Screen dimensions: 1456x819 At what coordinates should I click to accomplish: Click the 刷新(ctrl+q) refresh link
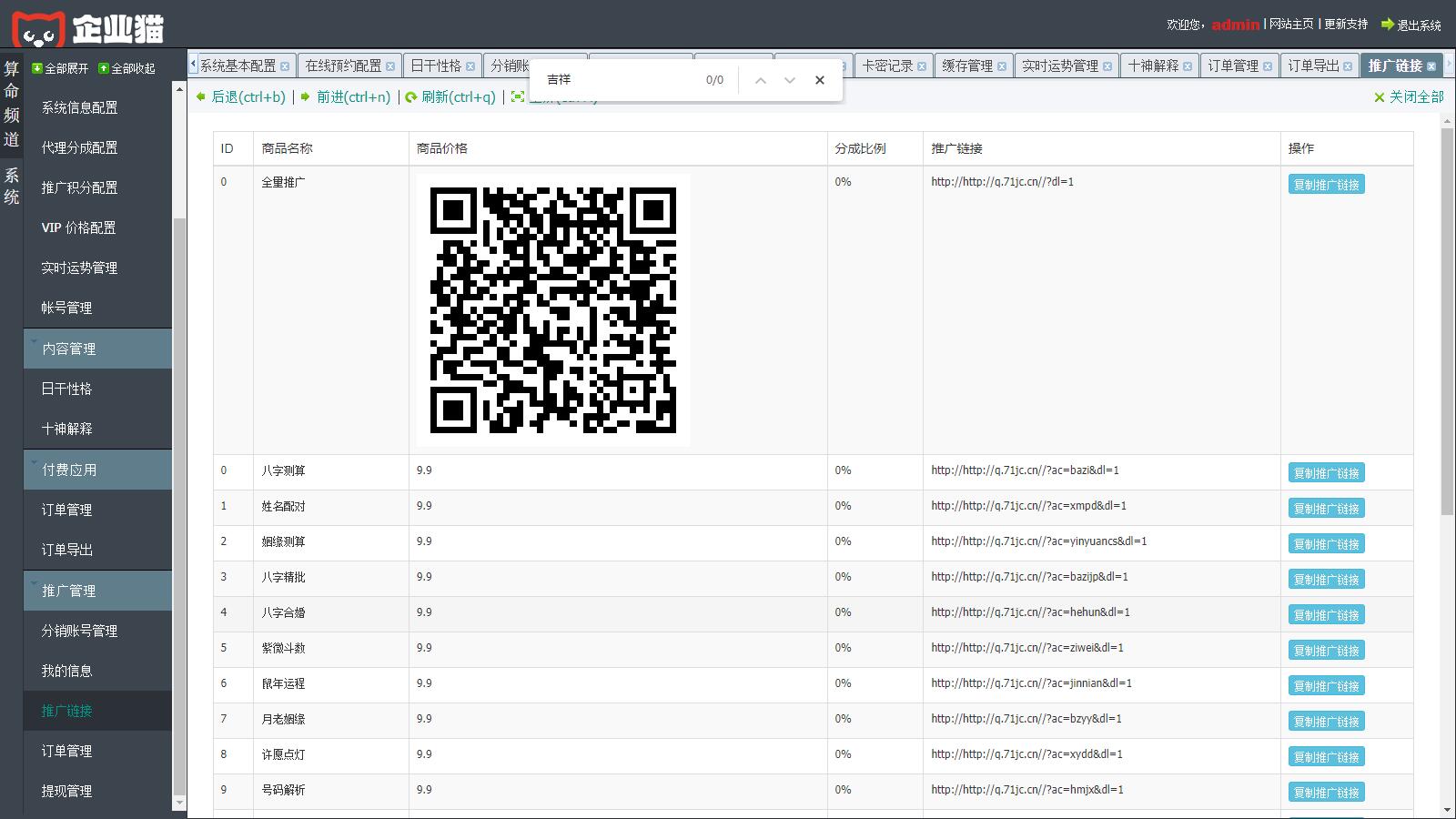(450, 96)
